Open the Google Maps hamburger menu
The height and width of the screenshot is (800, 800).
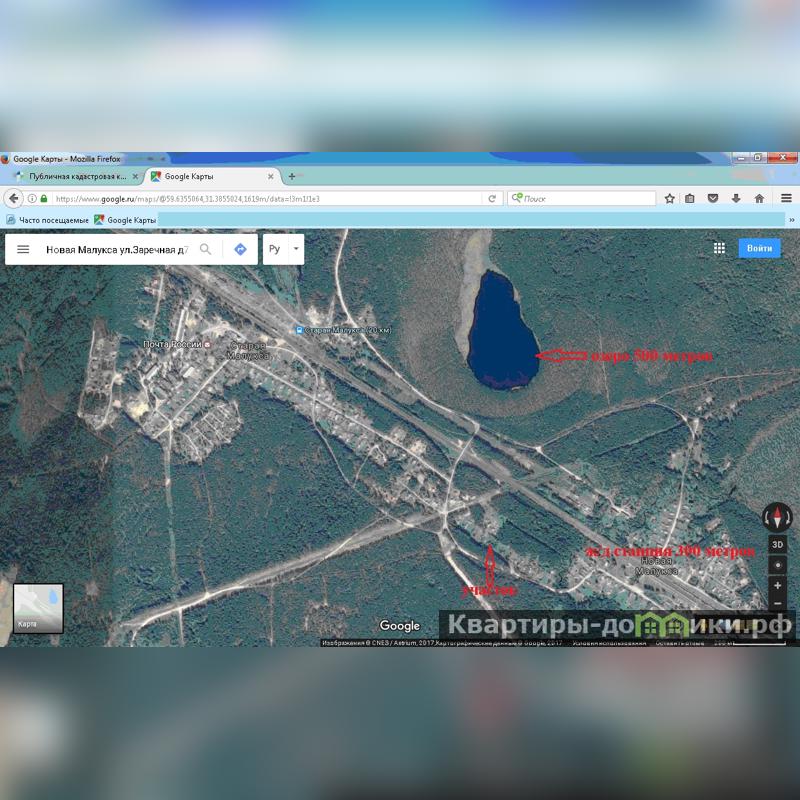pos(23,249)
